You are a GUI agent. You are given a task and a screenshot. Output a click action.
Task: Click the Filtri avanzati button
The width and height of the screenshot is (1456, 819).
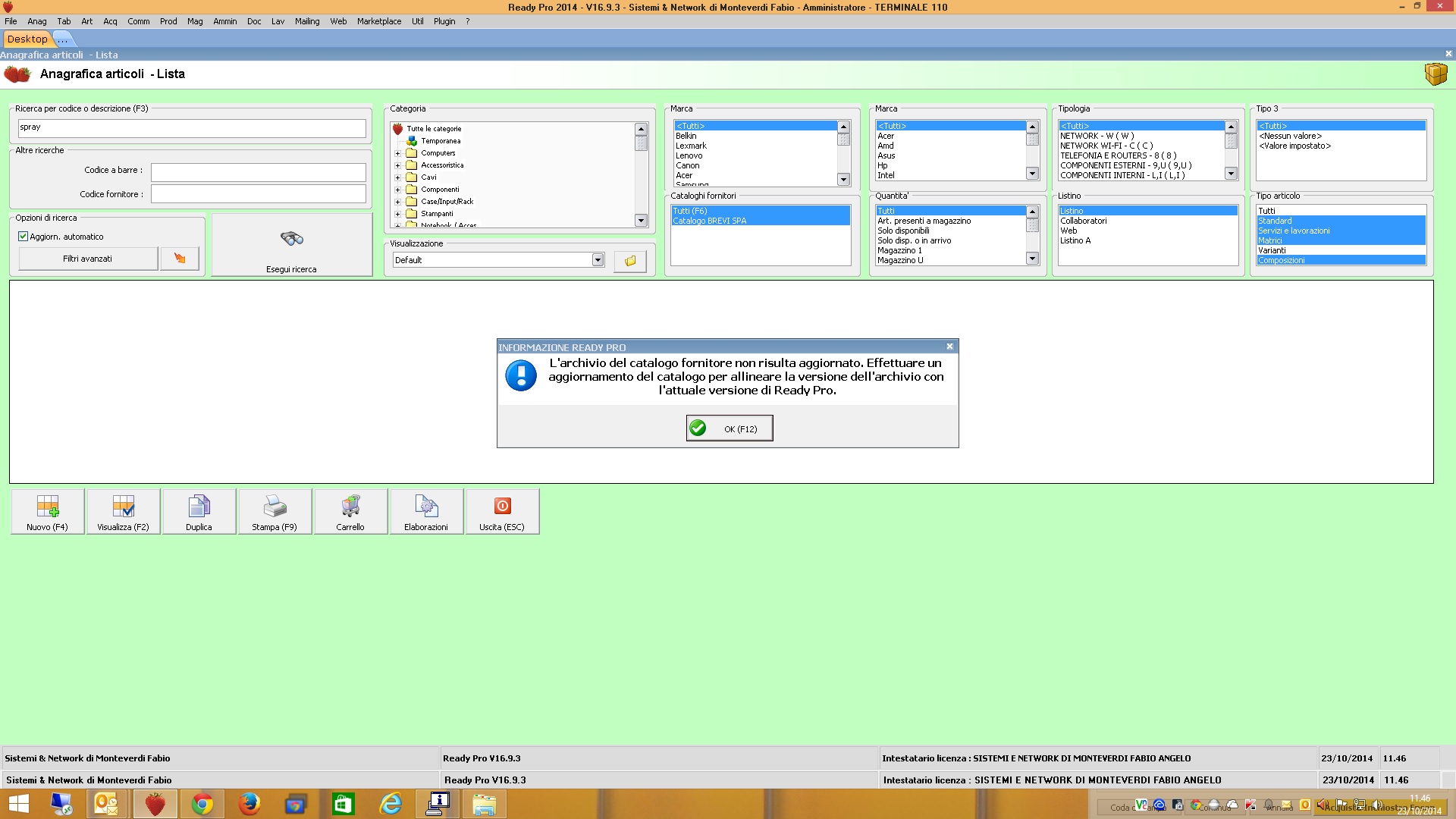pyautogui.click(x=88, y=259)
